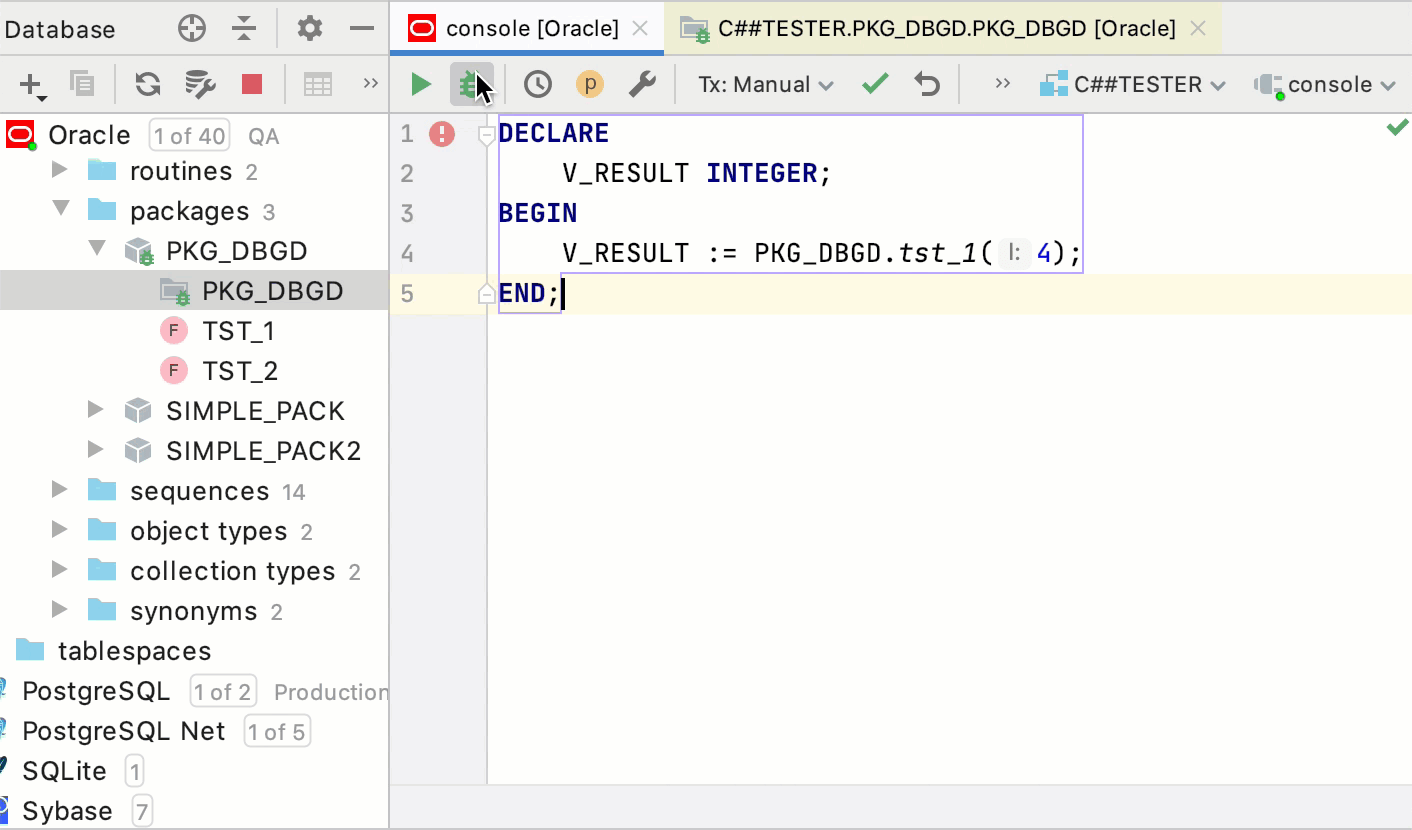Collapse the packages folder
The width and height of the screenshot is (1412, 830).
(x=61, y=211)
